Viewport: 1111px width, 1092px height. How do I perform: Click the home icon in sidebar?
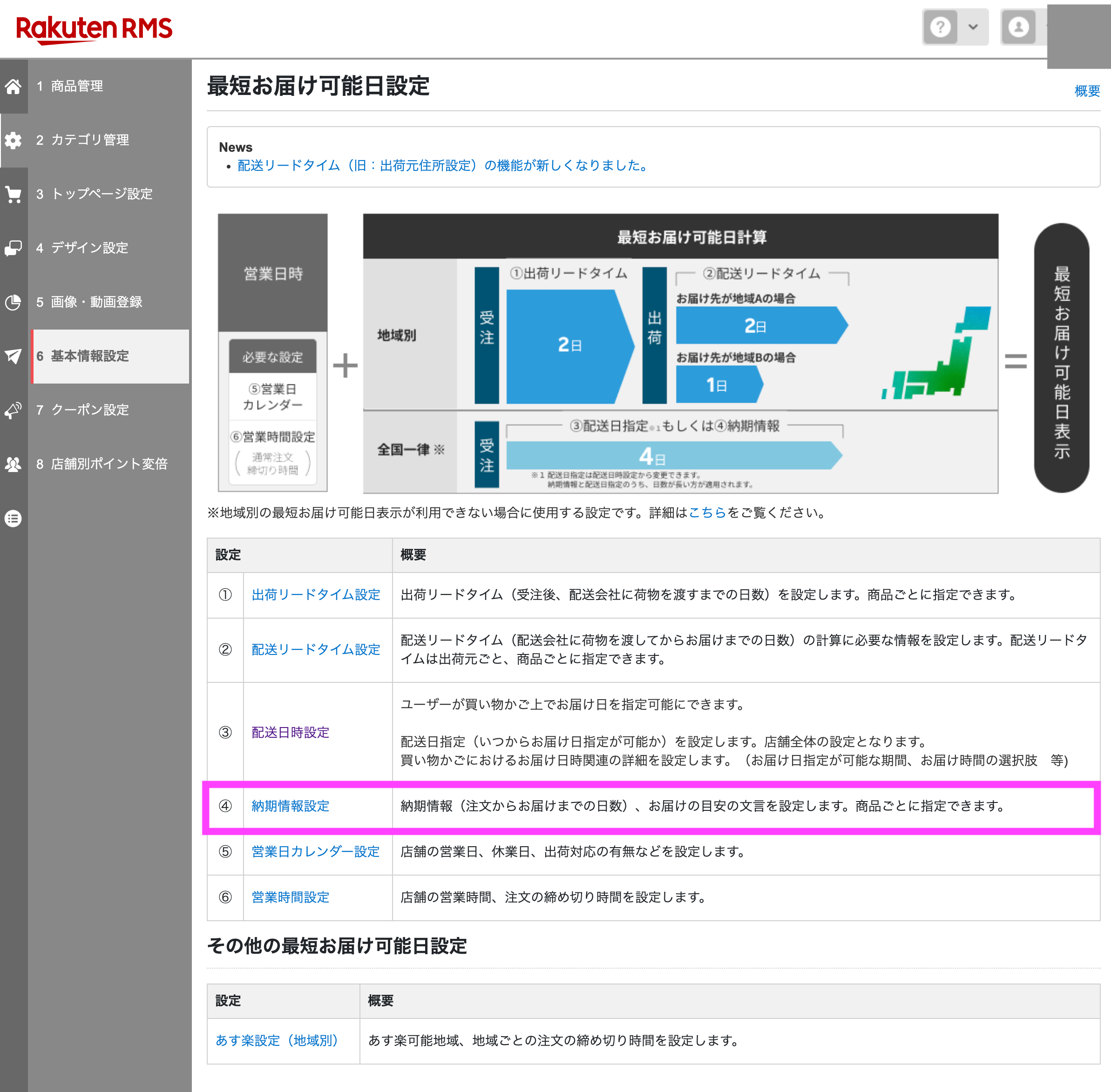[x=13, y=86]
